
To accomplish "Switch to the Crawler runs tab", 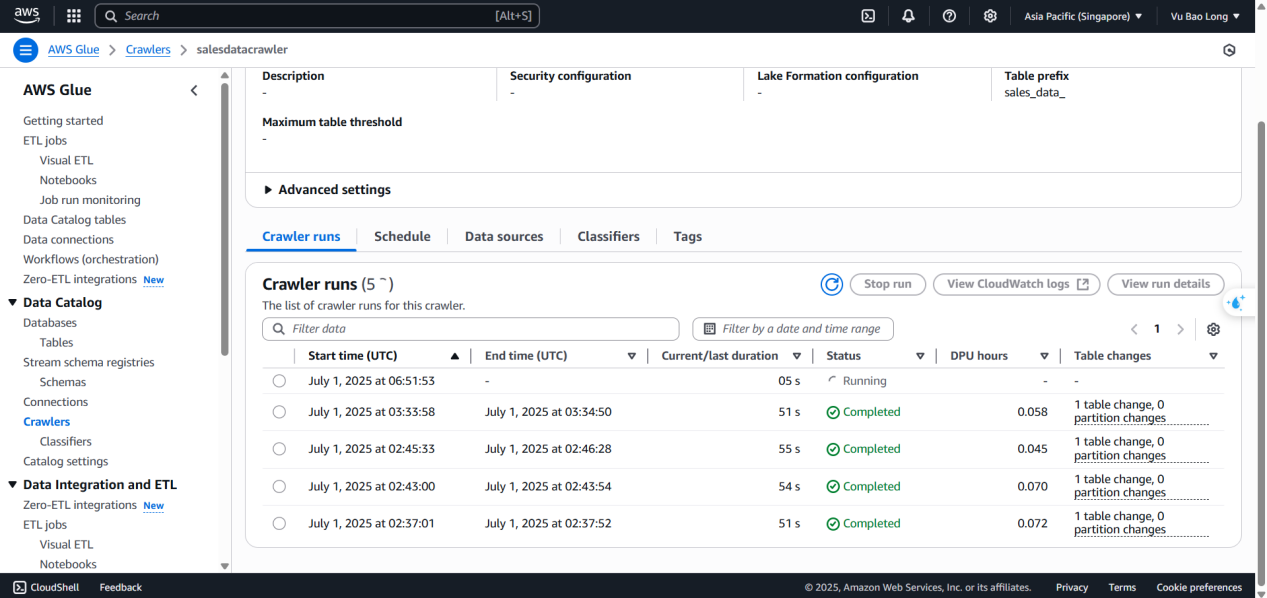I will 301,237.
